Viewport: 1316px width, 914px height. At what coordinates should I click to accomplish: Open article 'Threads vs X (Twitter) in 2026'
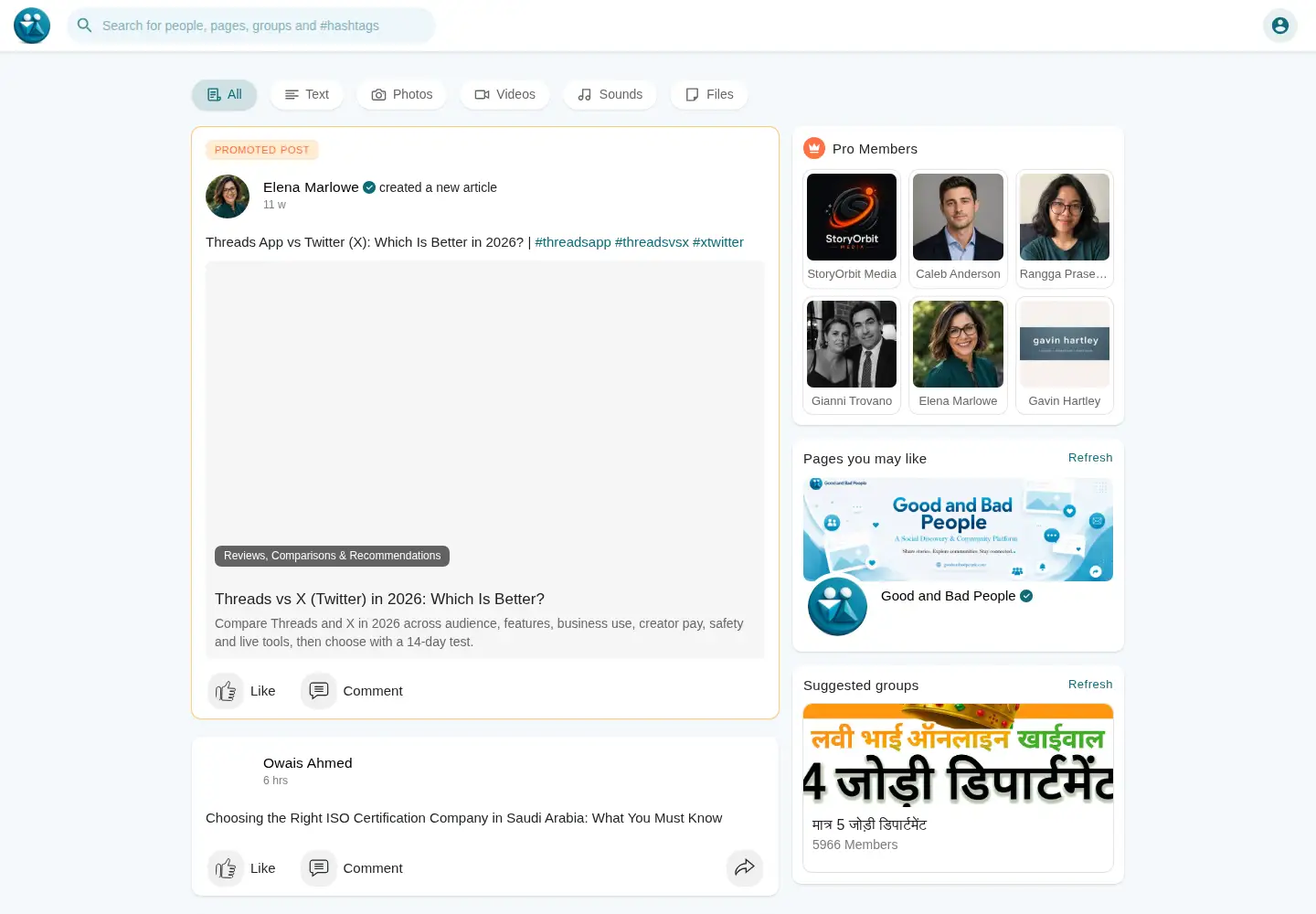pos(379,600)
